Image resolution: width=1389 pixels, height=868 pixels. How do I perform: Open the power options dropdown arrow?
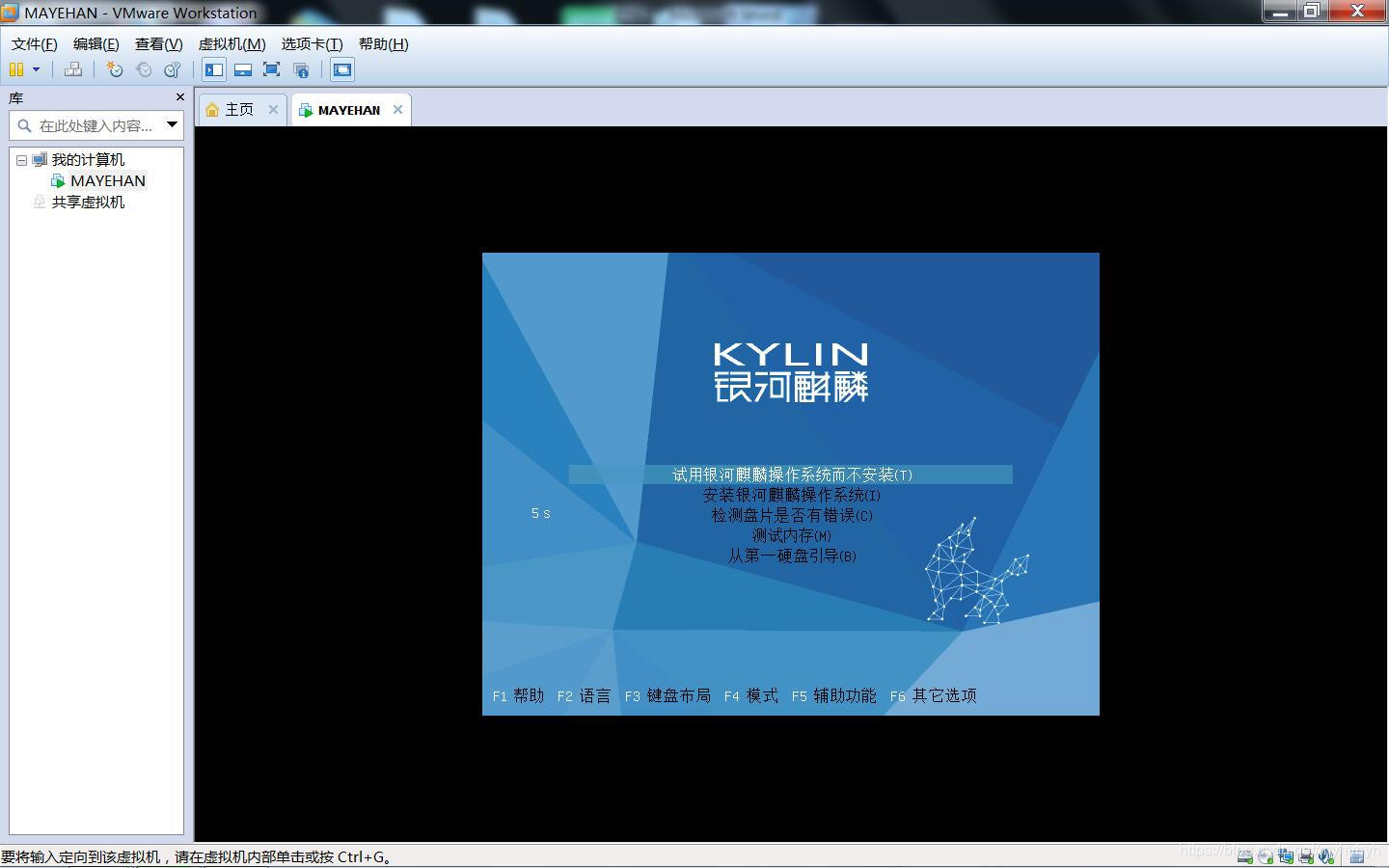pyautogui.click(x=37, y=69)
